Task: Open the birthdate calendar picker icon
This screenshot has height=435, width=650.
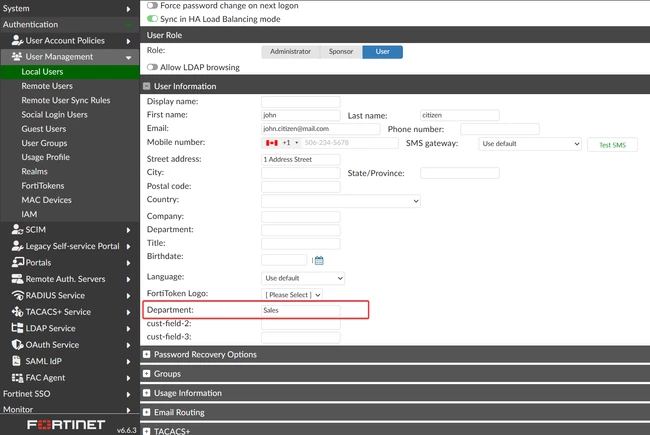Action: tap(319, 260)
